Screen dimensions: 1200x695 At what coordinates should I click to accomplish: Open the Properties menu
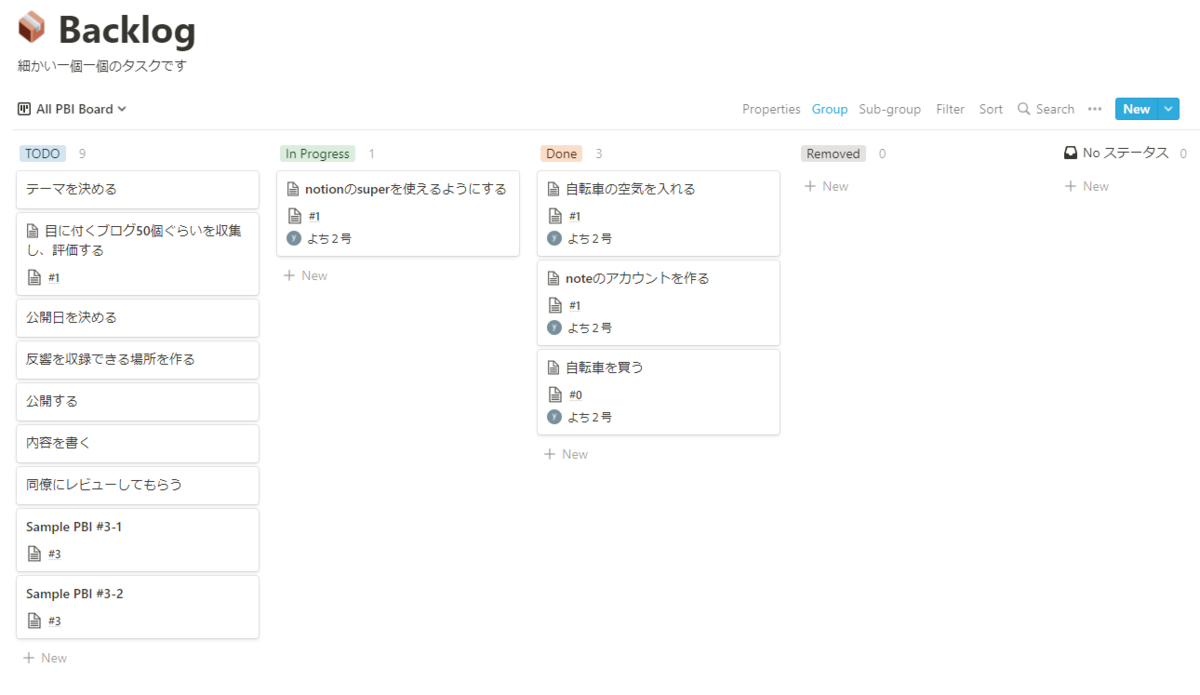tap(771, 109)
